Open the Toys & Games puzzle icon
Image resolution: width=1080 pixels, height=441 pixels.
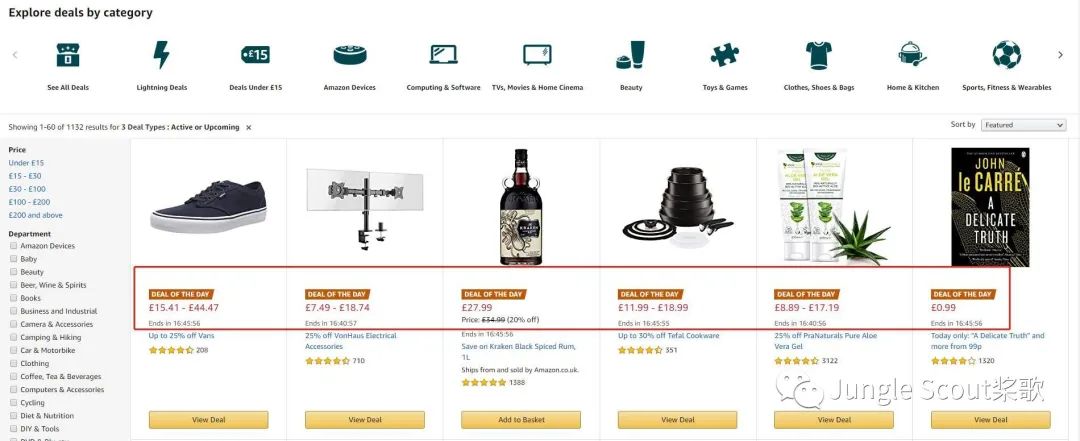(724, 54)
